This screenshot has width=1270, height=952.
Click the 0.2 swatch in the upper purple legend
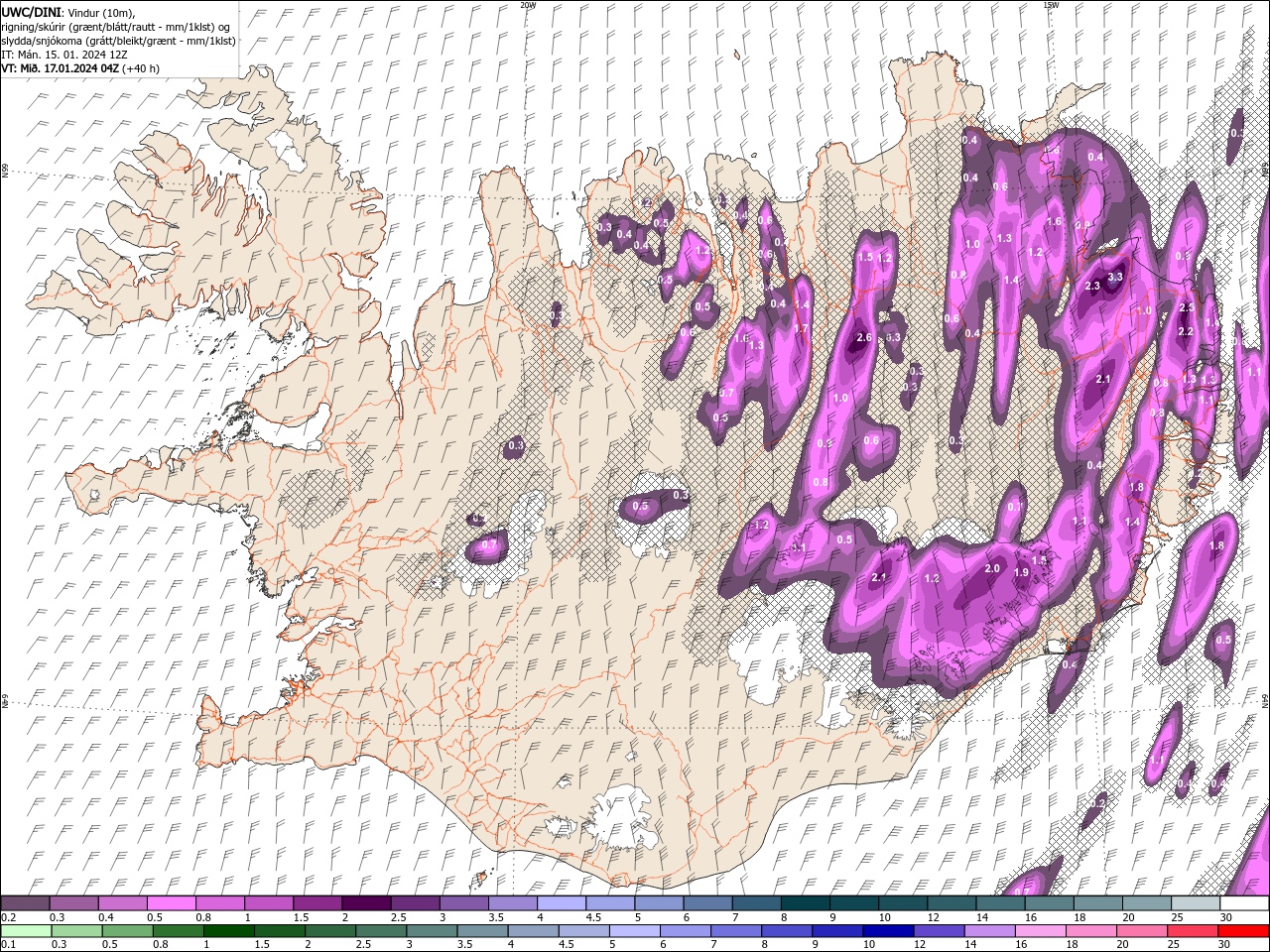pyautogui.click(x=25, y=903)
